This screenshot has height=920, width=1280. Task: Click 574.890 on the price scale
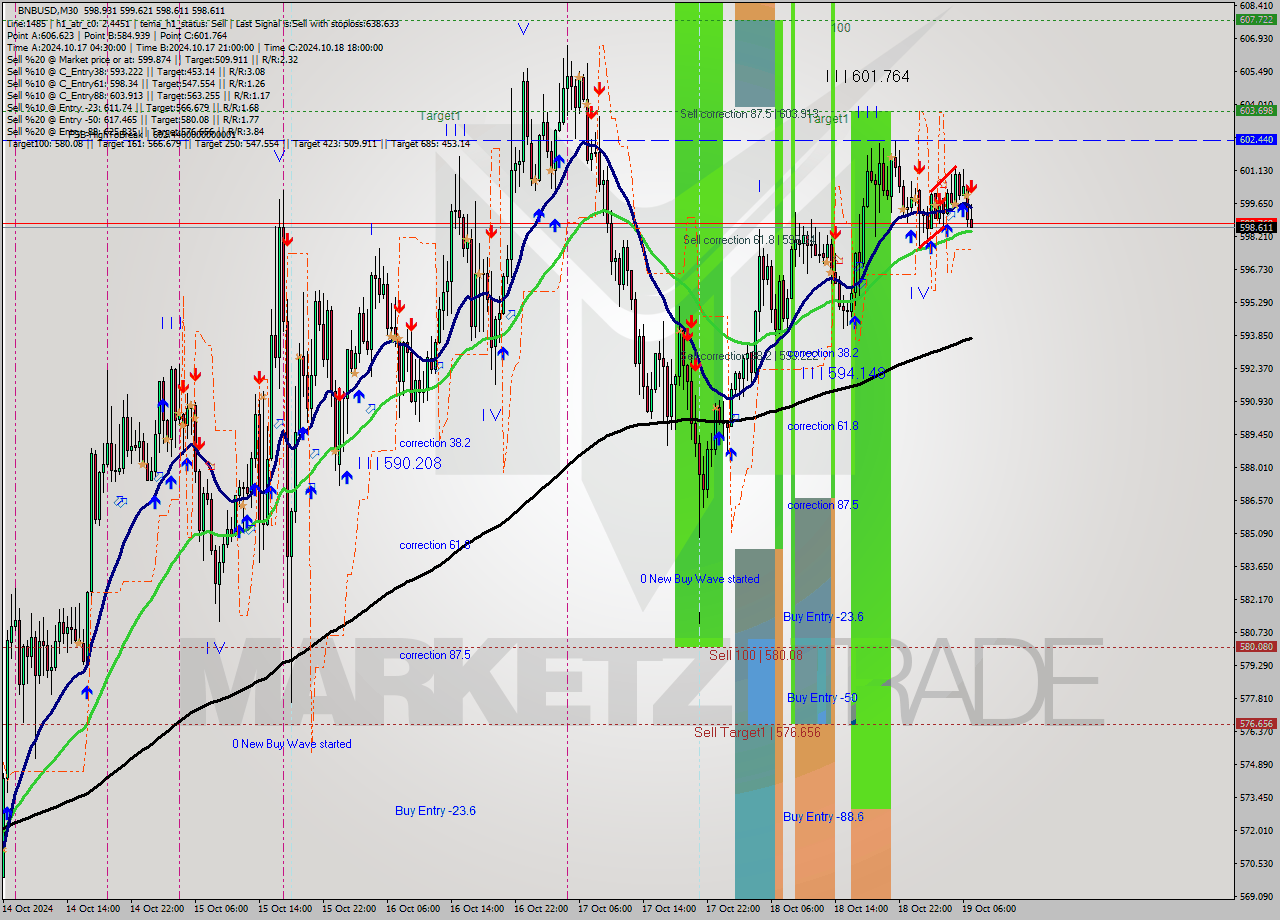[1256, 764]
